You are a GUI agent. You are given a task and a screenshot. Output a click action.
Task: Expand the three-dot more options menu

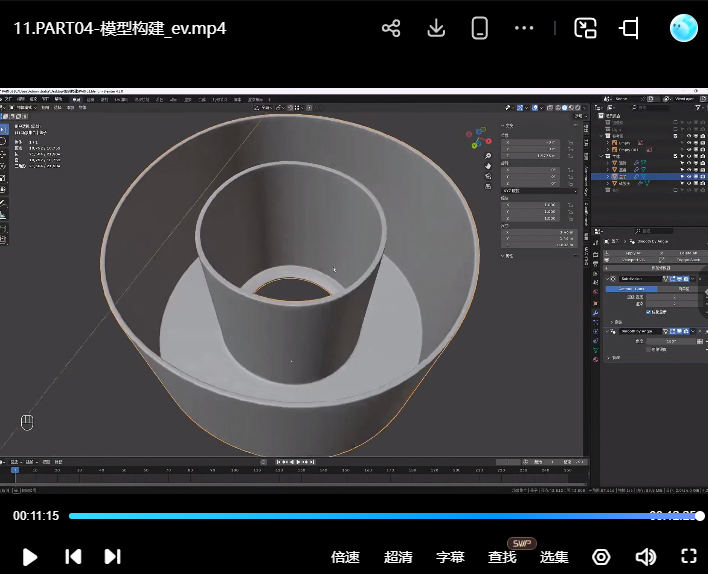524,28
